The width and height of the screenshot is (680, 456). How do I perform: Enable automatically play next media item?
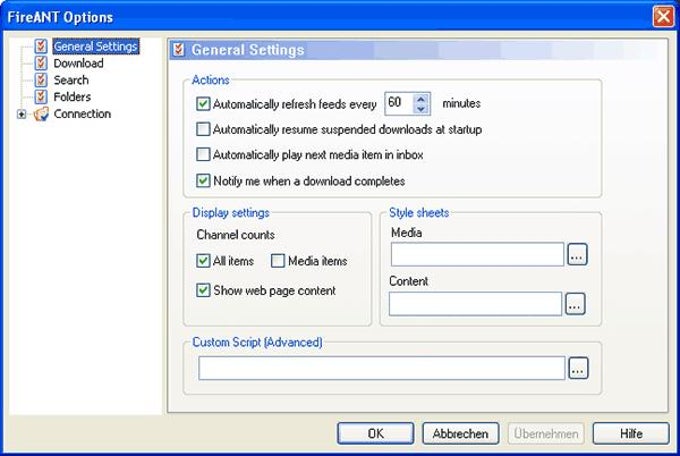(203, 154)
